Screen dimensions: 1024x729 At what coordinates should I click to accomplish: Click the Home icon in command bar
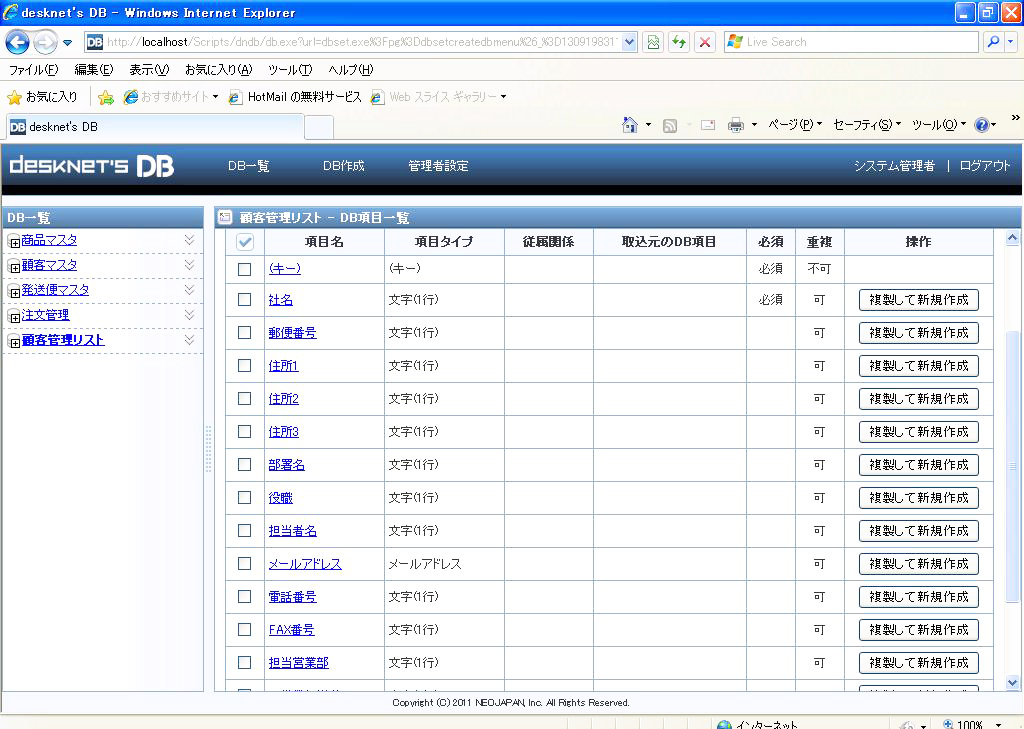[x=630, y=125]
